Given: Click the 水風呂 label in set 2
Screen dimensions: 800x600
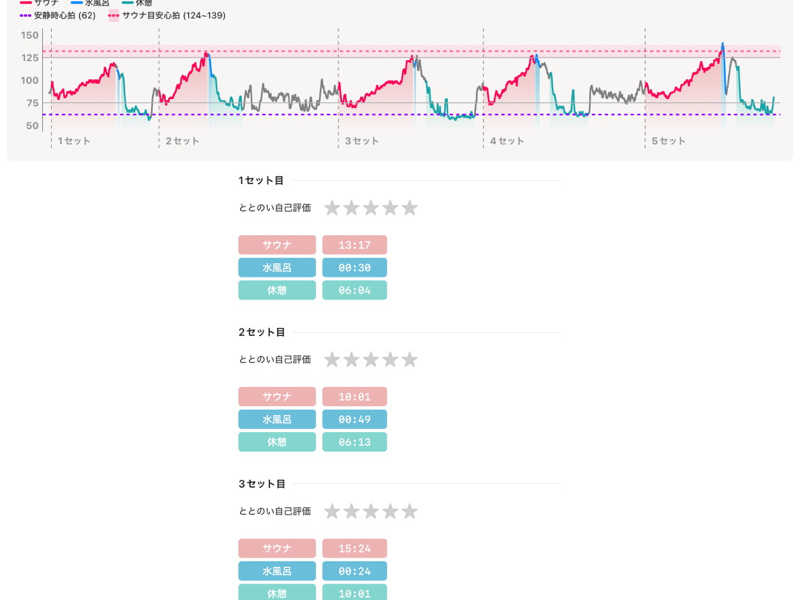Looking at the screenshot, I should [277, 419].
